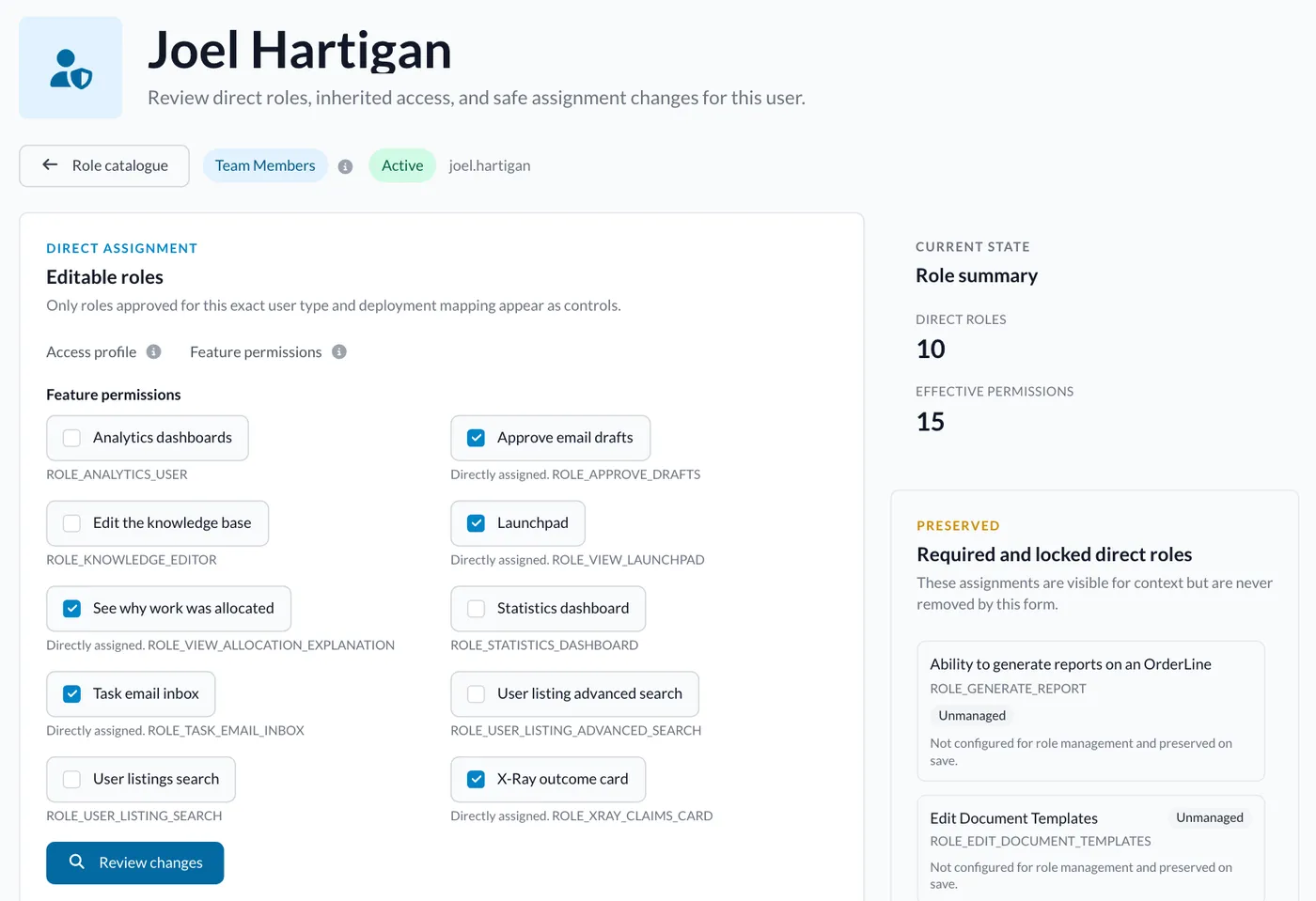Click the Active status badge
This screenshot has width=1316, height=901.
coord(402,165)
